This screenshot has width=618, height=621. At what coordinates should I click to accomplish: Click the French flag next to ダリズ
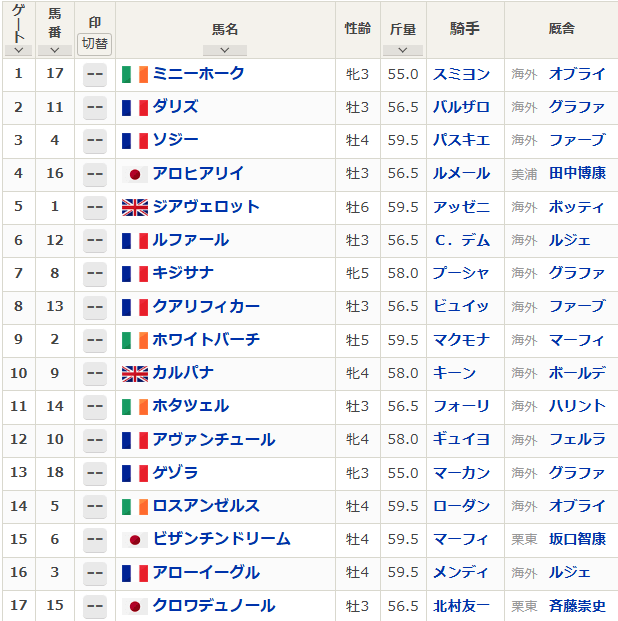[134, 107]
